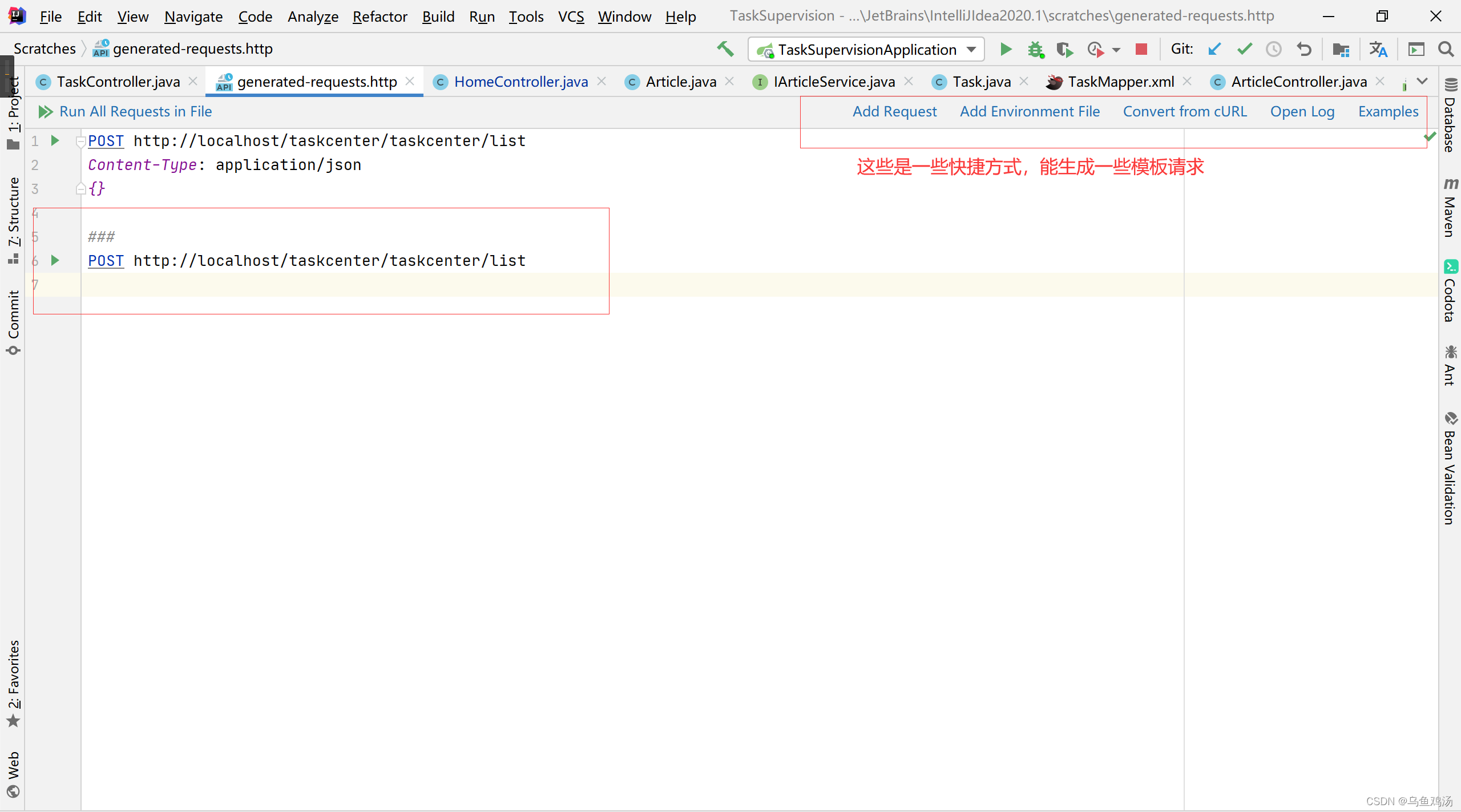Open Git show history clock icon
Viewport: 1461px width, 812px height.
(x=1274, y=49)
